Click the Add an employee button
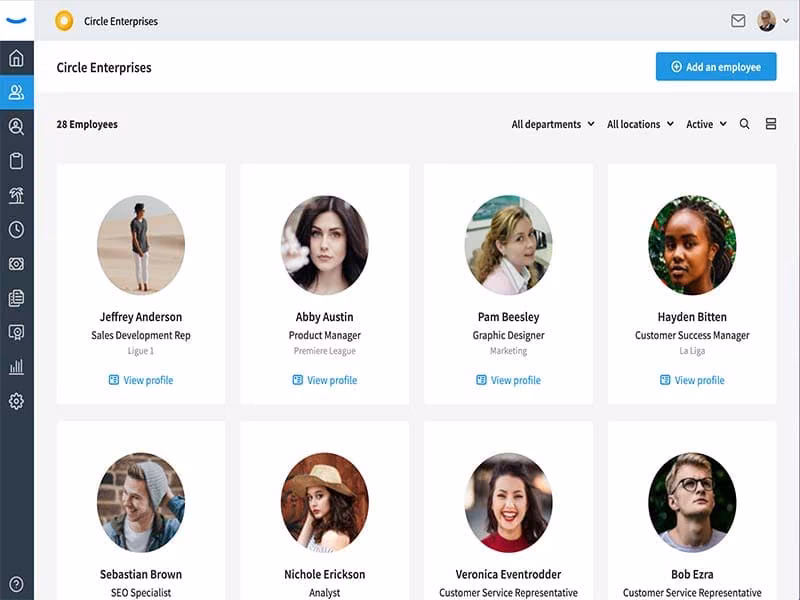The height and width of the screenshot is (600, 800). 716,66
